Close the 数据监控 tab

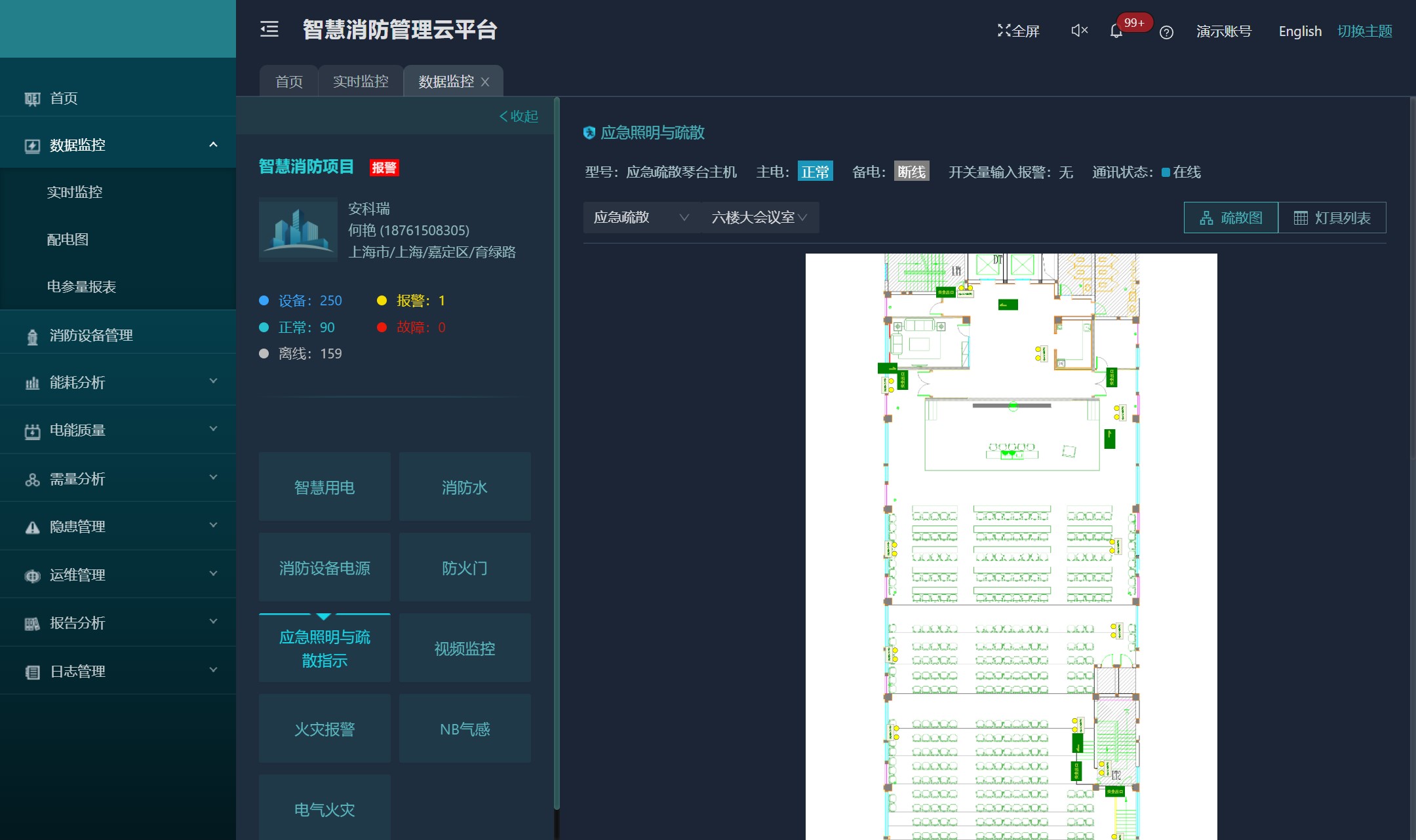coord(485,82)
